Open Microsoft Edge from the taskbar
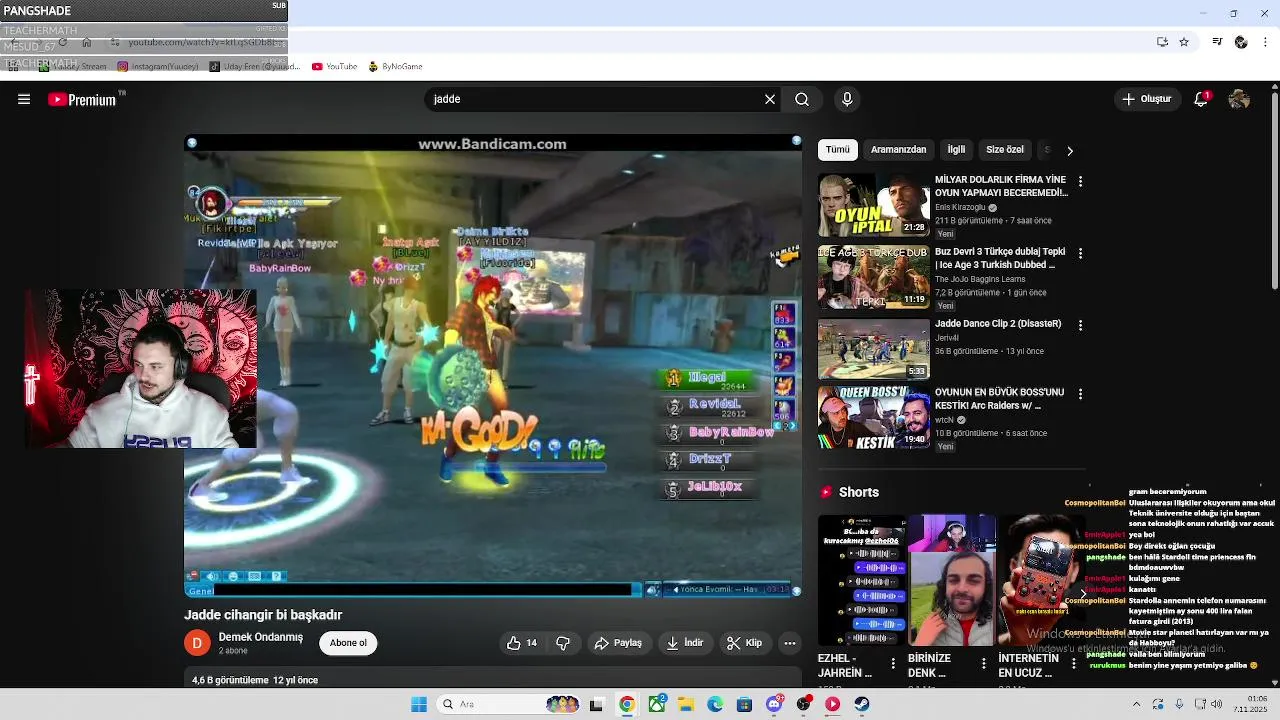1280x720 pixels. [715, 704]
